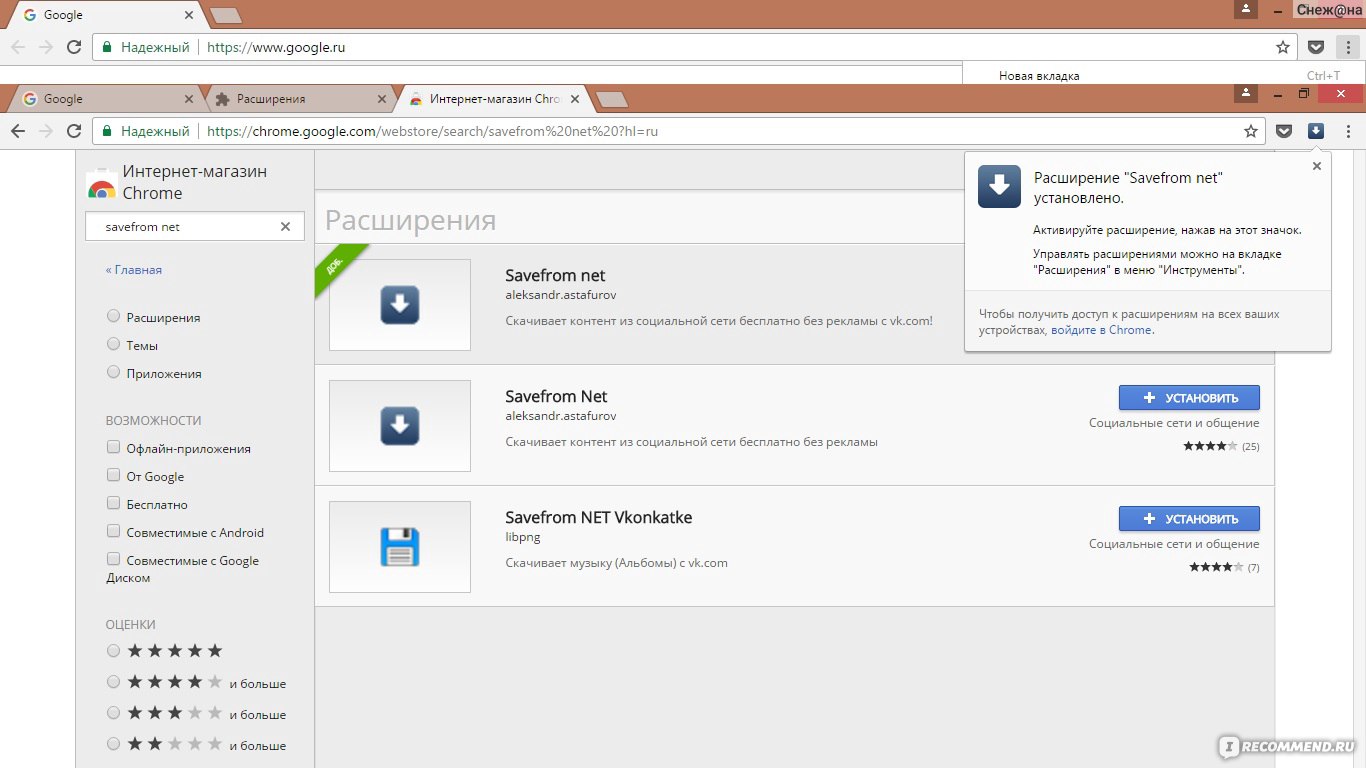Close the Расширения tab
The width and height of the screenshot is (1366, 768).
(381, 99)
